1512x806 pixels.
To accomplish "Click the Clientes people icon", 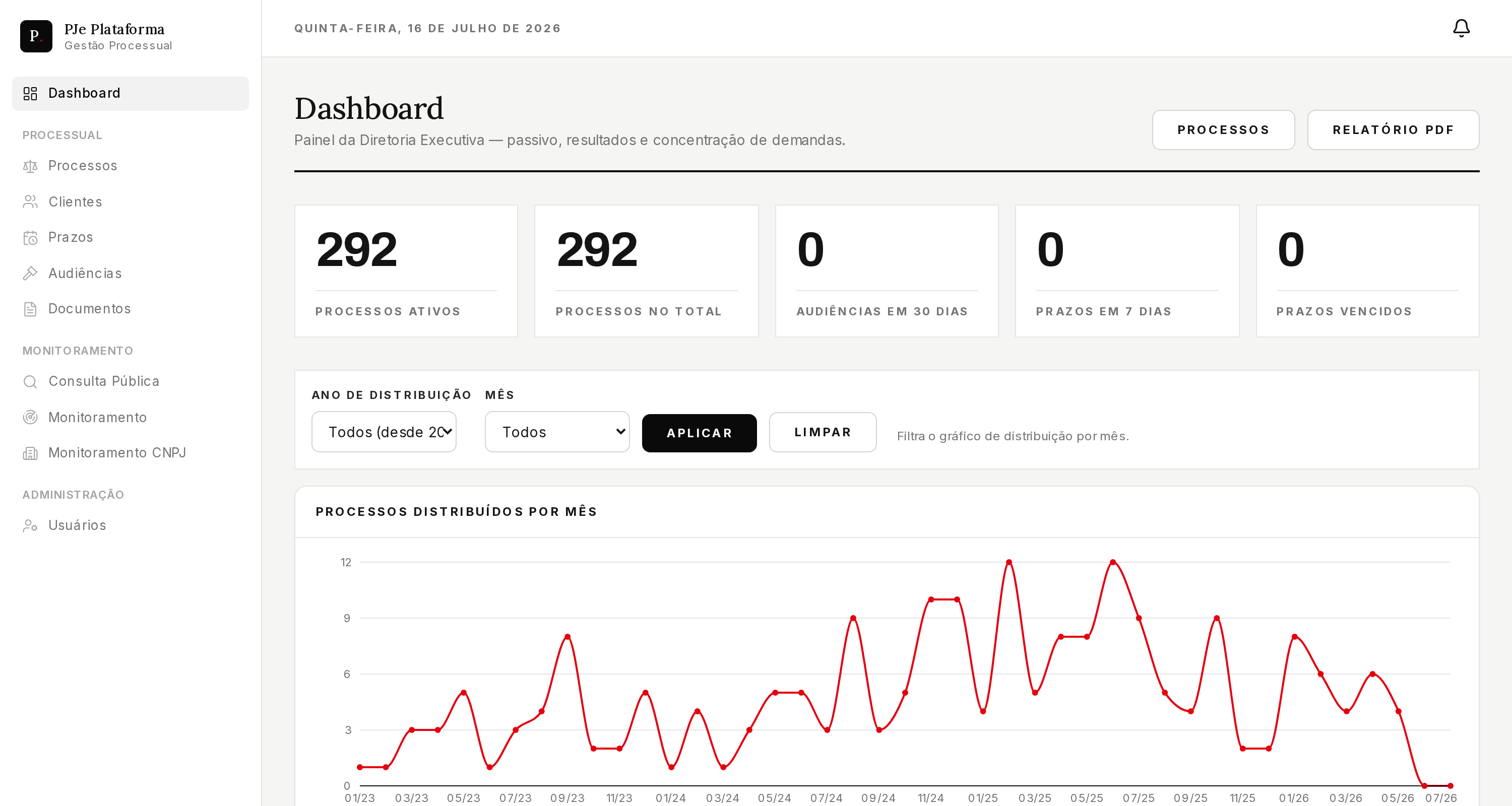I will coord(30,202).
